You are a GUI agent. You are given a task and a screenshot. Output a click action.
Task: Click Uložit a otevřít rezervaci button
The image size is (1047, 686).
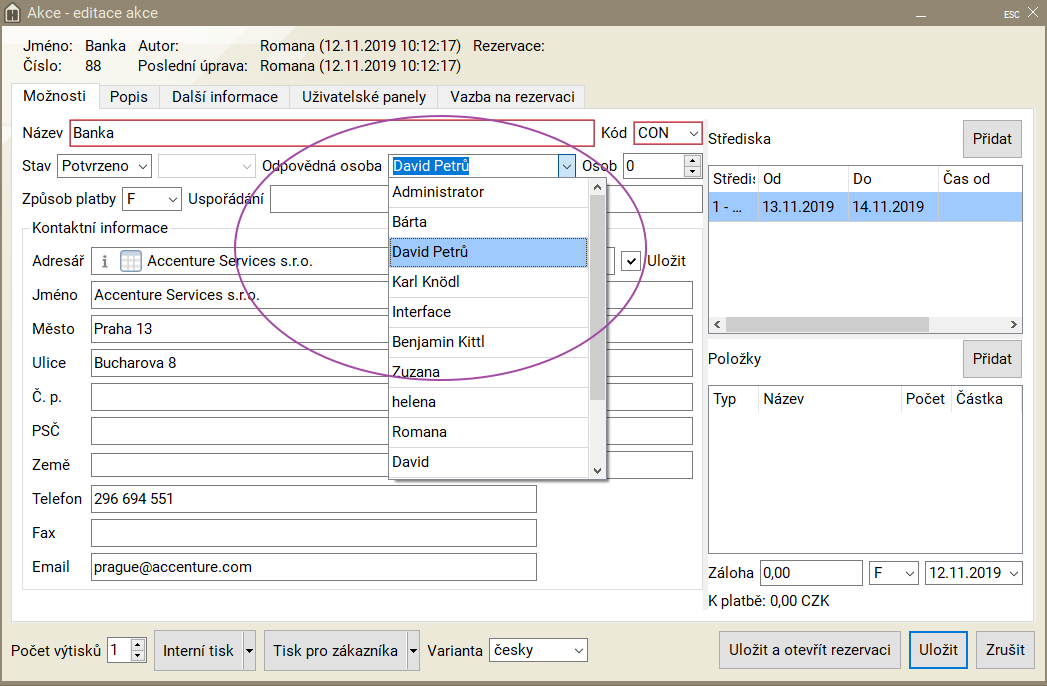810,650
